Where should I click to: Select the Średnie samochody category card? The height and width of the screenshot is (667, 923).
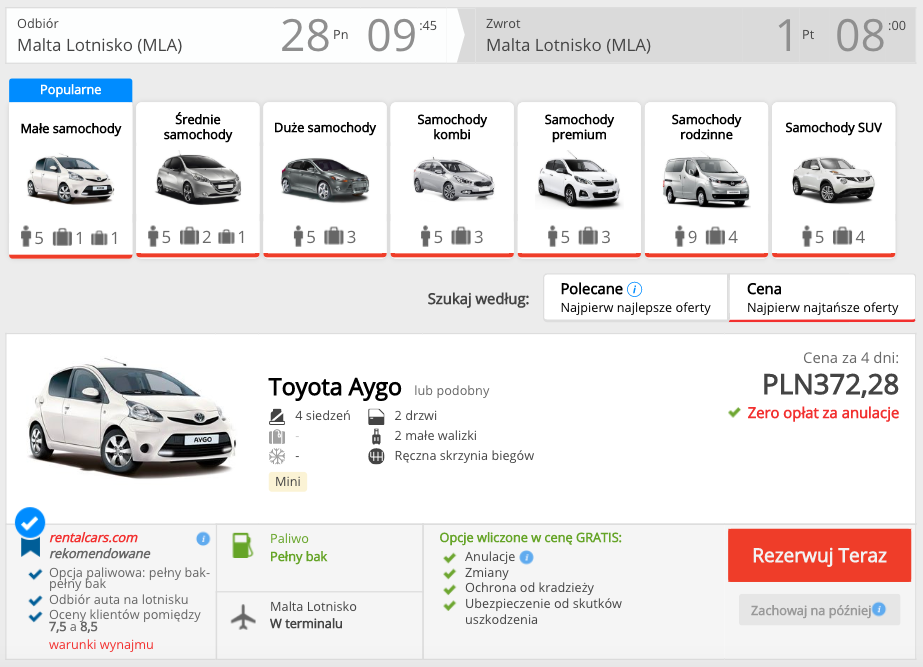[198, 180]
